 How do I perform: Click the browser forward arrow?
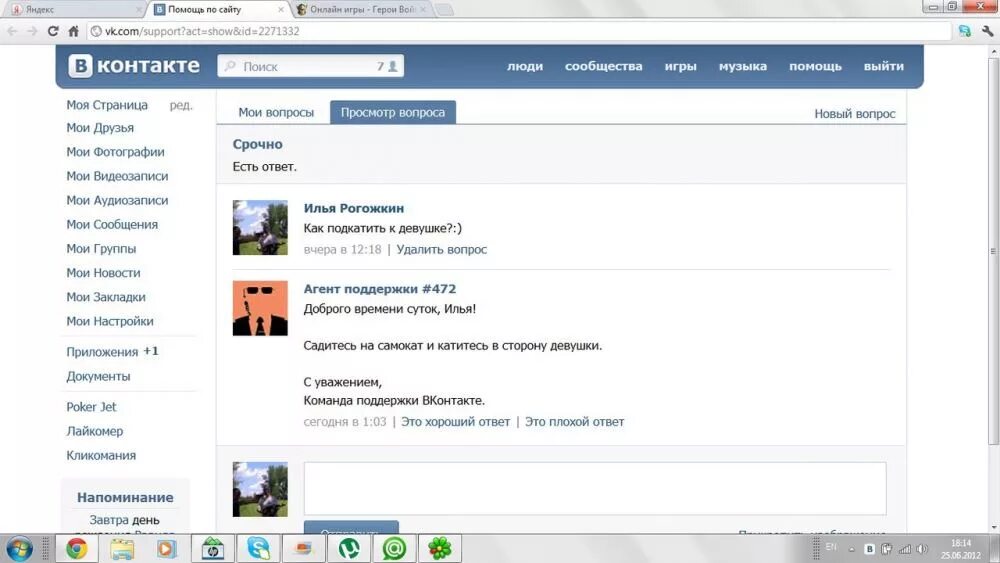[x=32, y=31]
